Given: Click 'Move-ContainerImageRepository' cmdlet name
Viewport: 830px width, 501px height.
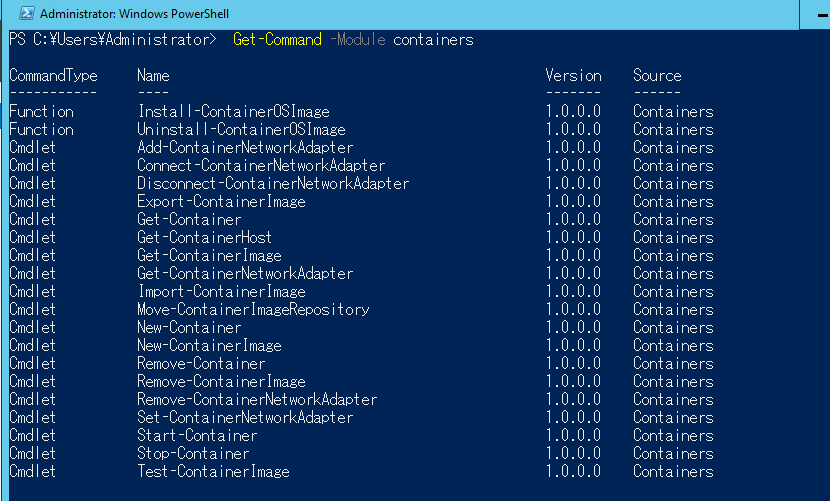Looking at the screenshot, I should click(x=253, y=310).
